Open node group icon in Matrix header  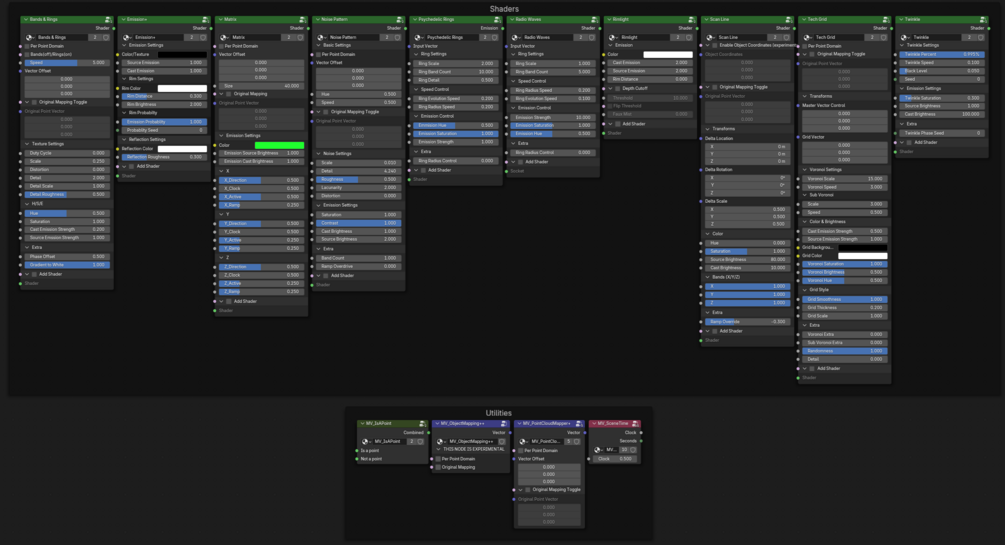pos(302,20)
